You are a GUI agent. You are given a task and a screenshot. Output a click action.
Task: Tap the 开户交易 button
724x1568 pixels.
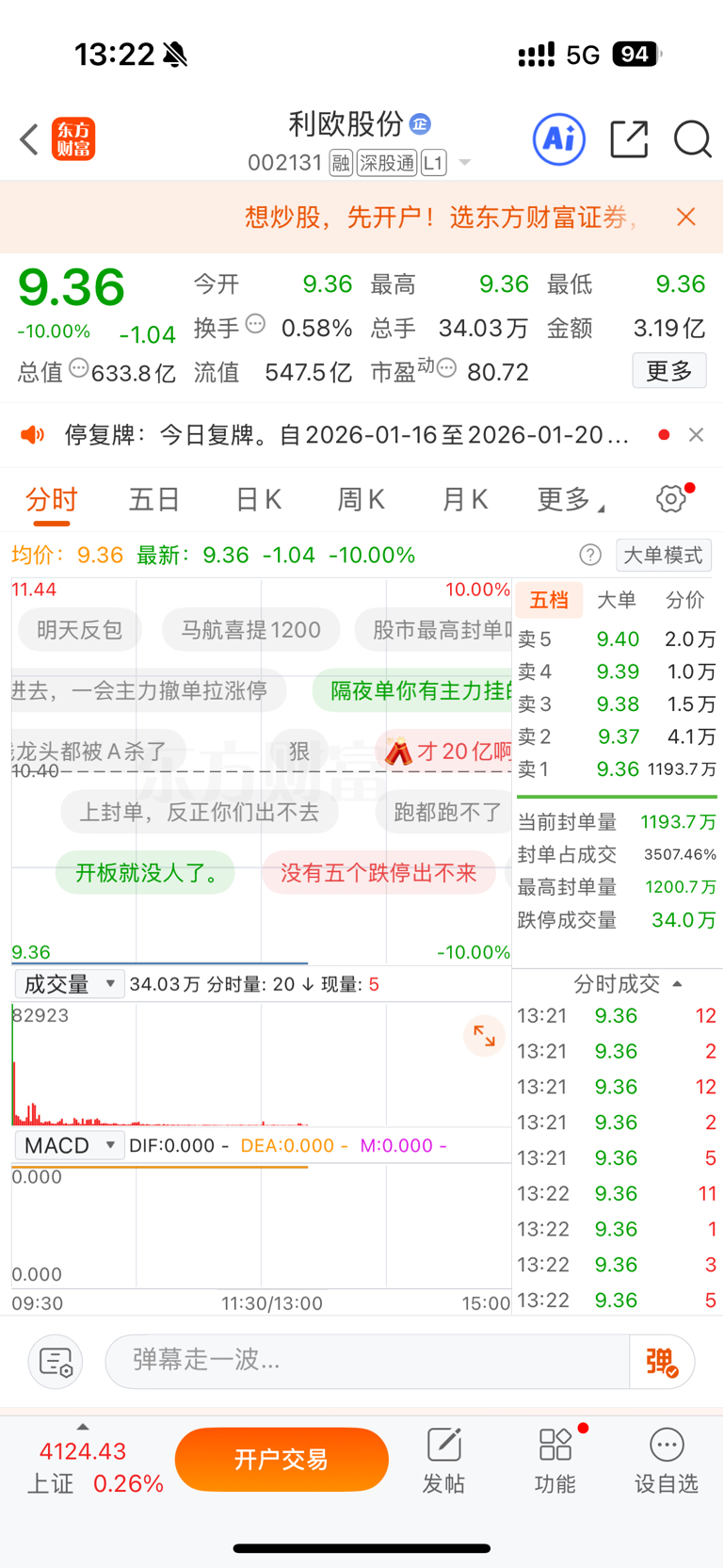tap(282, 1459)
